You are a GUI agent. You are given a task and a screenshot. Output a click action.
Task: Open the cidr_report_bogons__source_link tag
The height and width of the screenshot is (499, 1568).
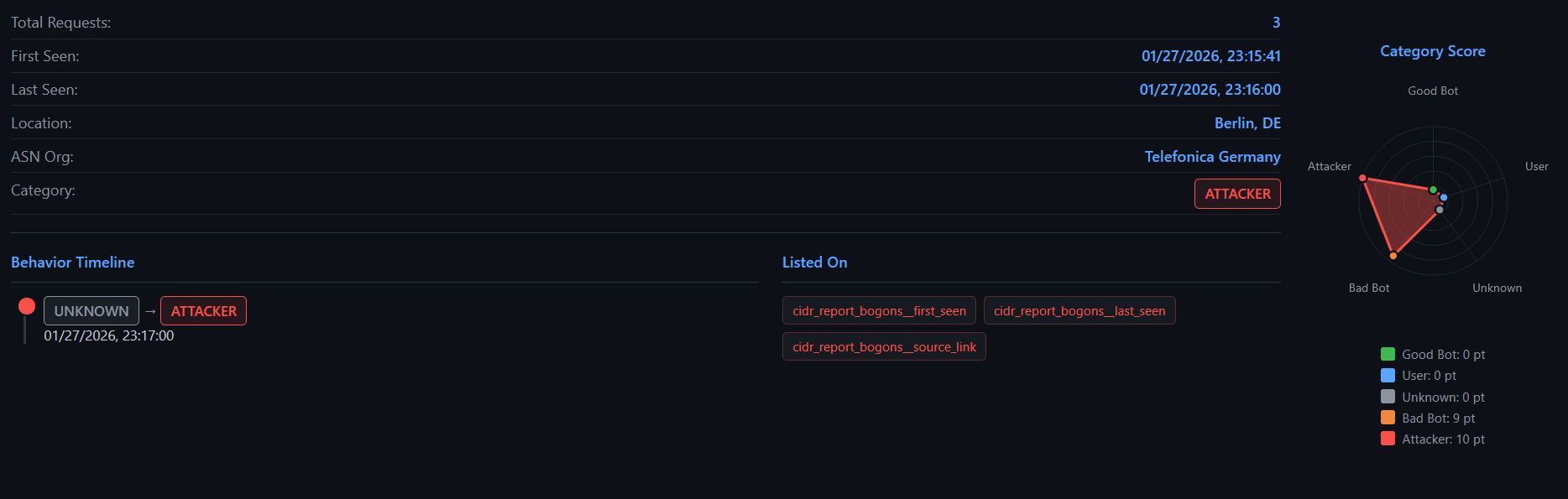coord(884,347)
